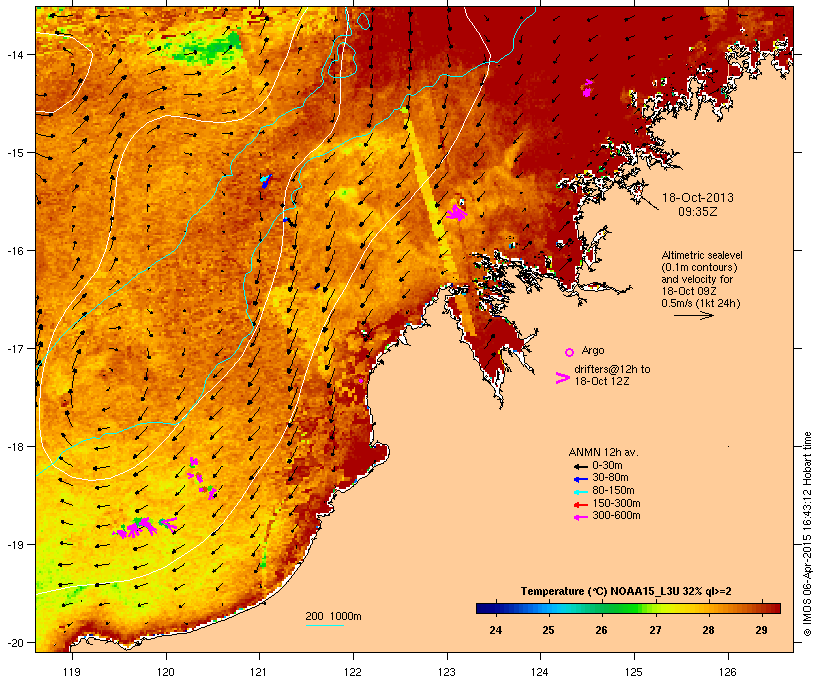Click the 0.5m/s (1kt 24h) label

(701, 303)
